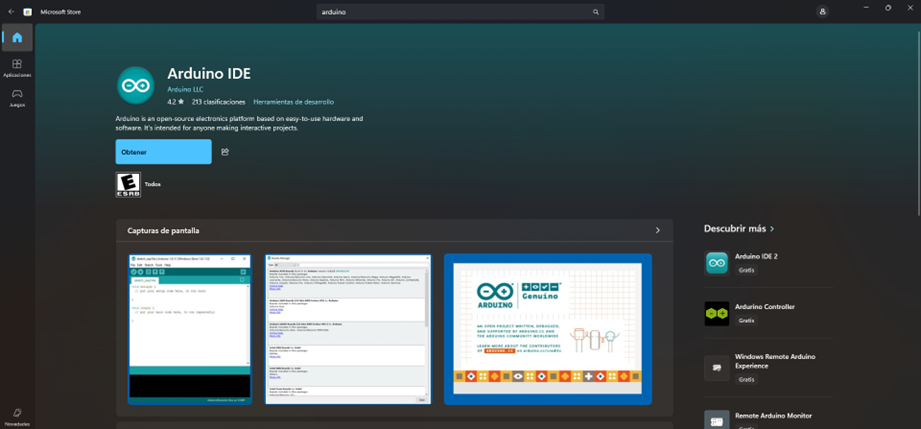Click the back arrow in title bar

point(11,12)
